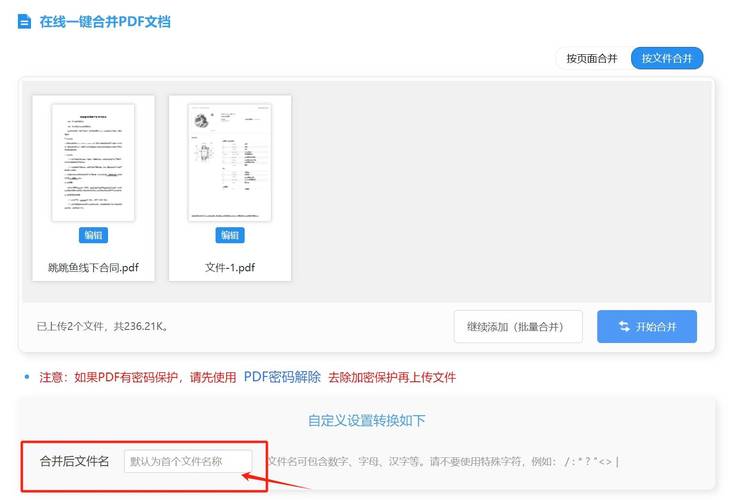Screen dimensions: 730x500
Task: Click the 去除加密保护再上传文件 text
Action: point(392,377)
